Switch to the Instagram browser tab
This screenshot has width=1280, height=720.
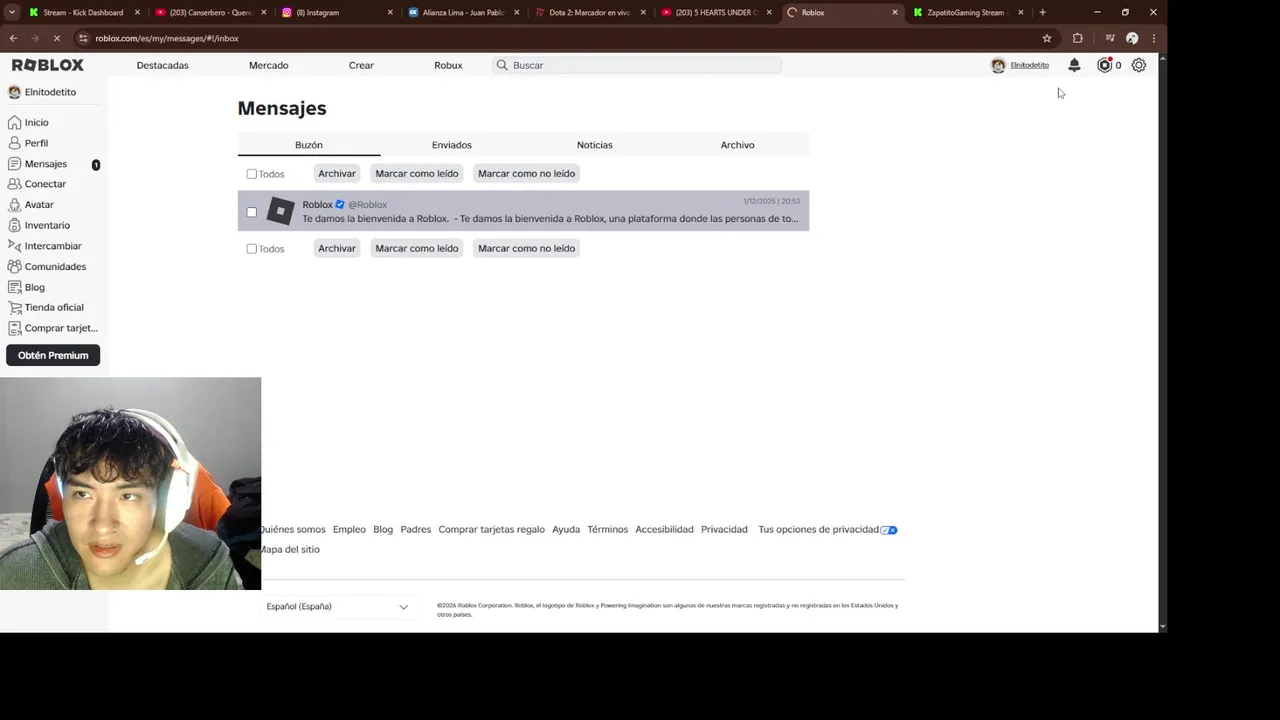(336, 12)
